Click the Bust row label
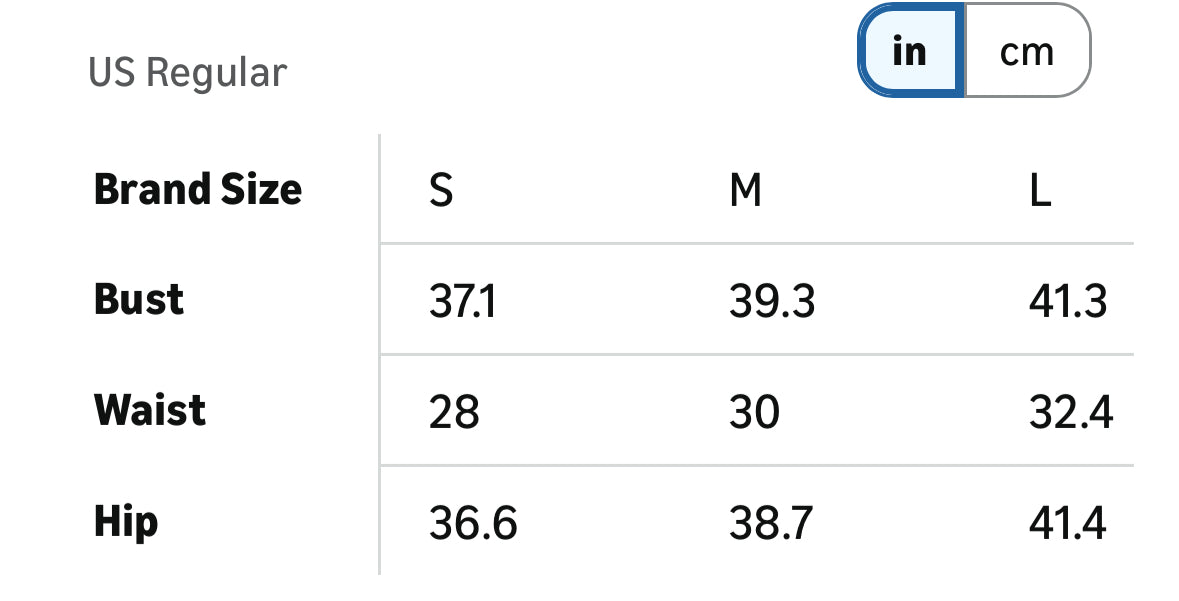This screenshot has width=1179, height=601. click(x=139, y=300)
